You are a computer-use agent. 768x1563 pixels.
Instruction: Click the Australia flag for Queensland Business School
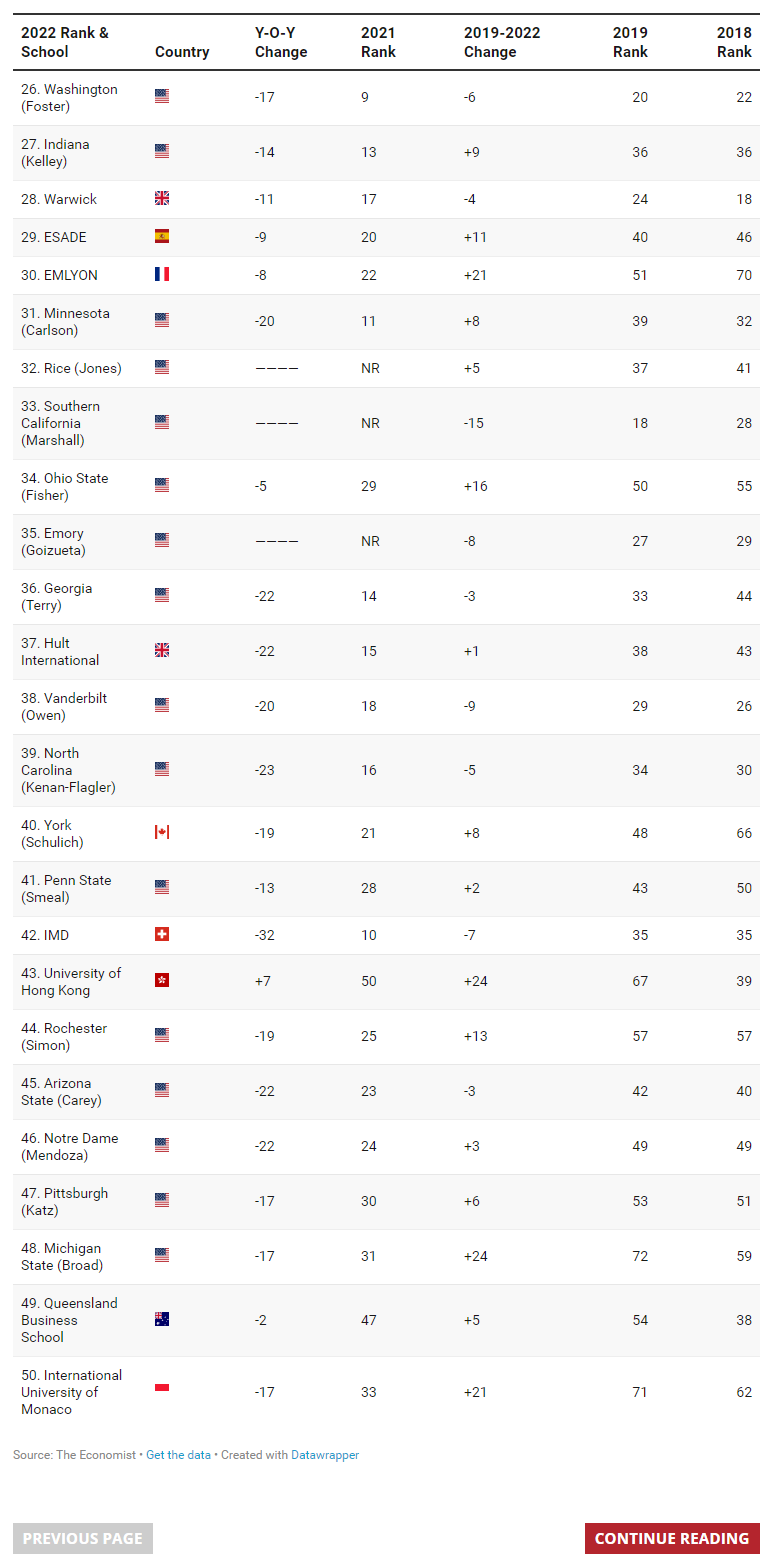pos(162,1320)
